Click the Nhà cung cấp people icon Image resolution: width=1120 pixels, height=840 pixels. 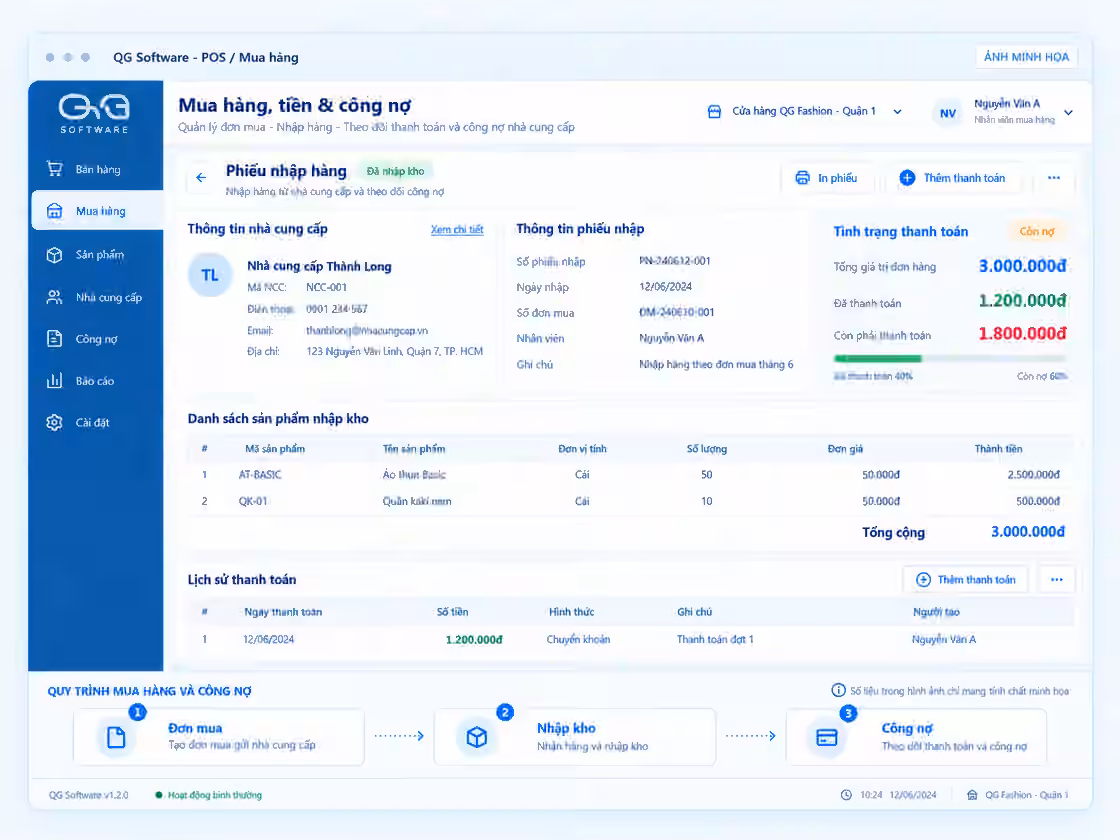[x=54, y=297]
